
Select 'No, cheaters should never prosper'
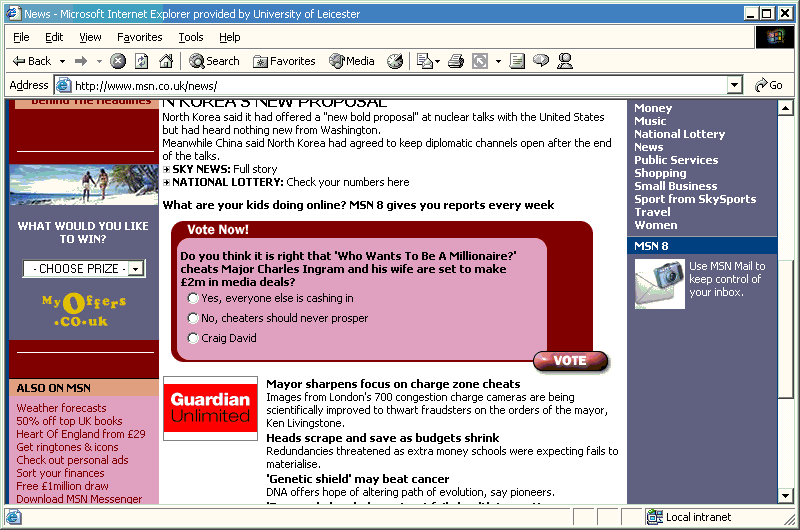[193, 318]
